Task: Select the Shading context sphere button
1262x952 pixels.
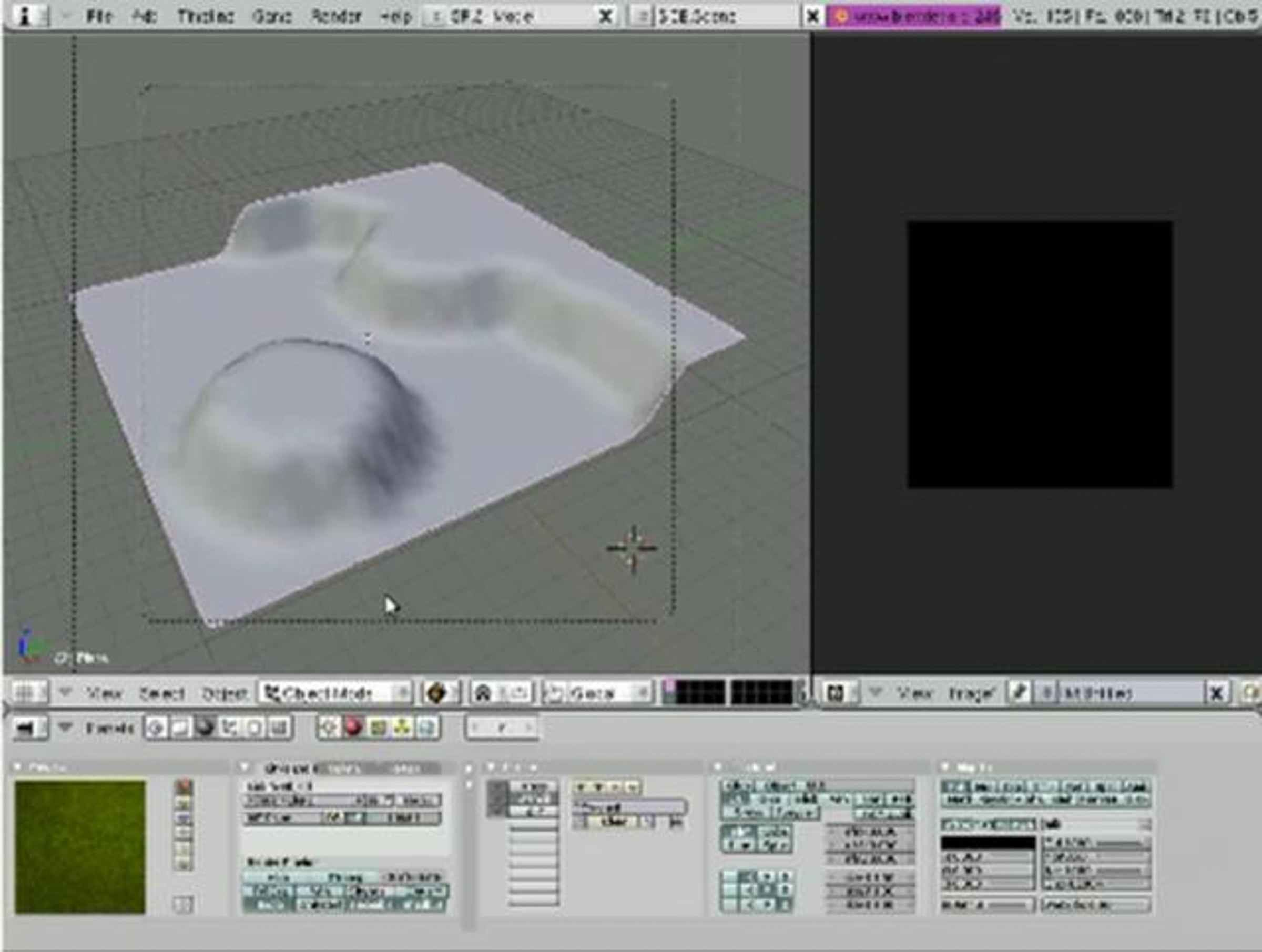Action: [206, 727]
